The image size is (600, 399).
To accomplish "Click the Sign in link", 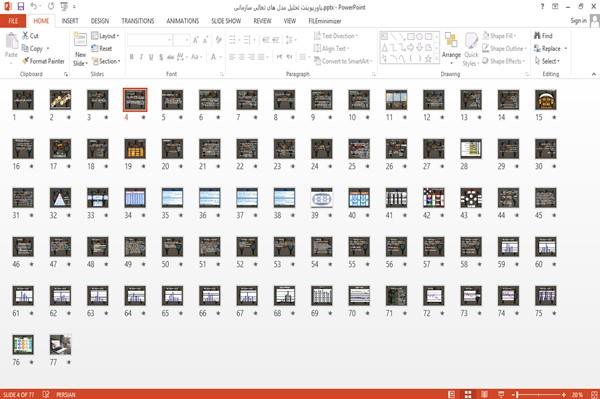I will pos(578,21).
